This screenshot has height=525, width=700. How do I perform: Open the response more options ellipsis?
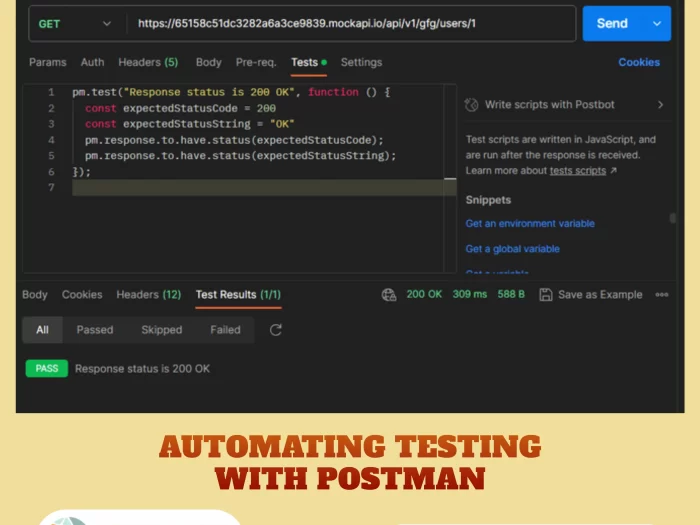coord(662,295)
